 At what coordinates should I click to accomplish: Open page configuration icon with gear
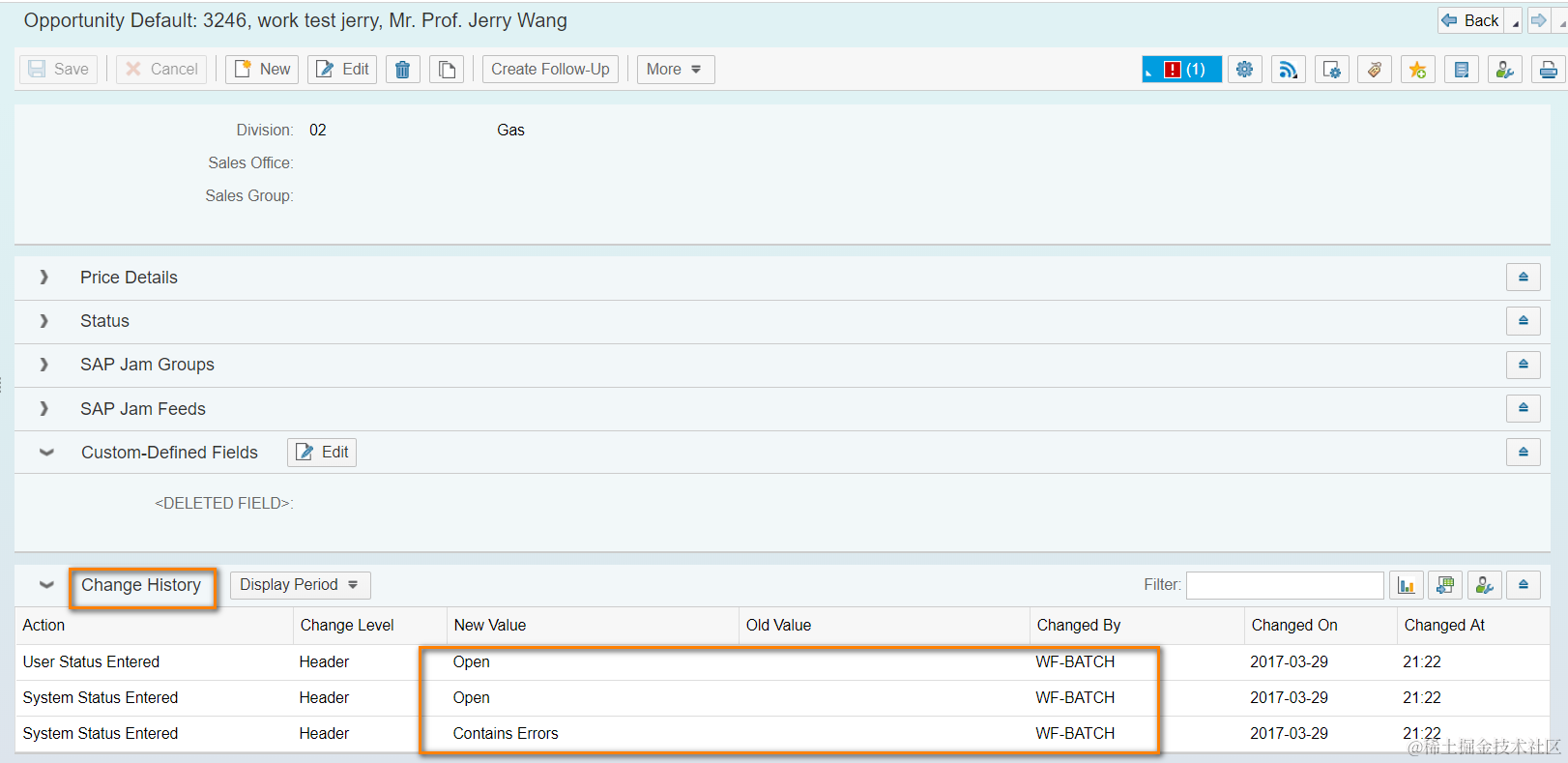click(1332, 70)
